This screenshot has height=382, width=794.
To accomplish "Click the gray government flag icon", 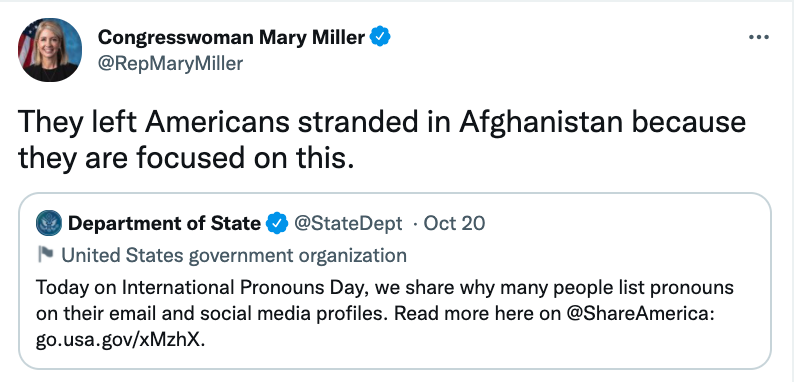I will click(x=46, y=255).
